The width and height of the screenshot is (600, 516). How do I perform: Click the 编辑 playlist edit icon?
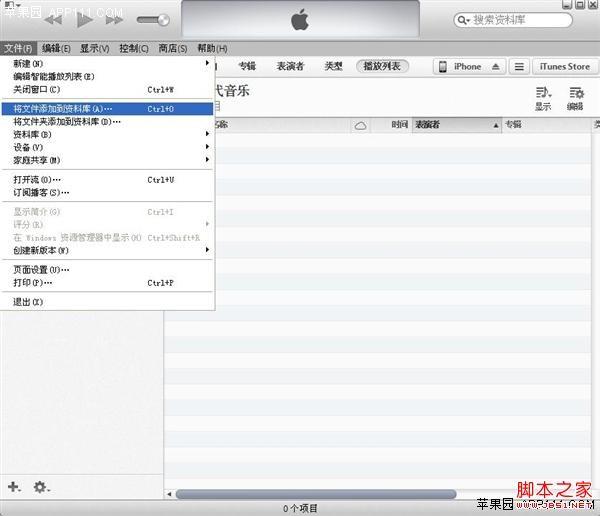coord(575,93)
